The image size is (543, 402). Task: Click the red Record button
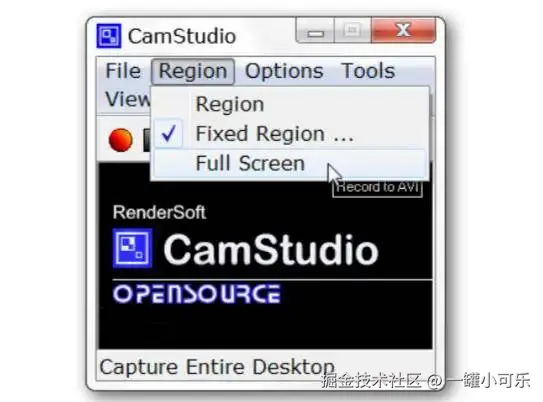(121, 140)
